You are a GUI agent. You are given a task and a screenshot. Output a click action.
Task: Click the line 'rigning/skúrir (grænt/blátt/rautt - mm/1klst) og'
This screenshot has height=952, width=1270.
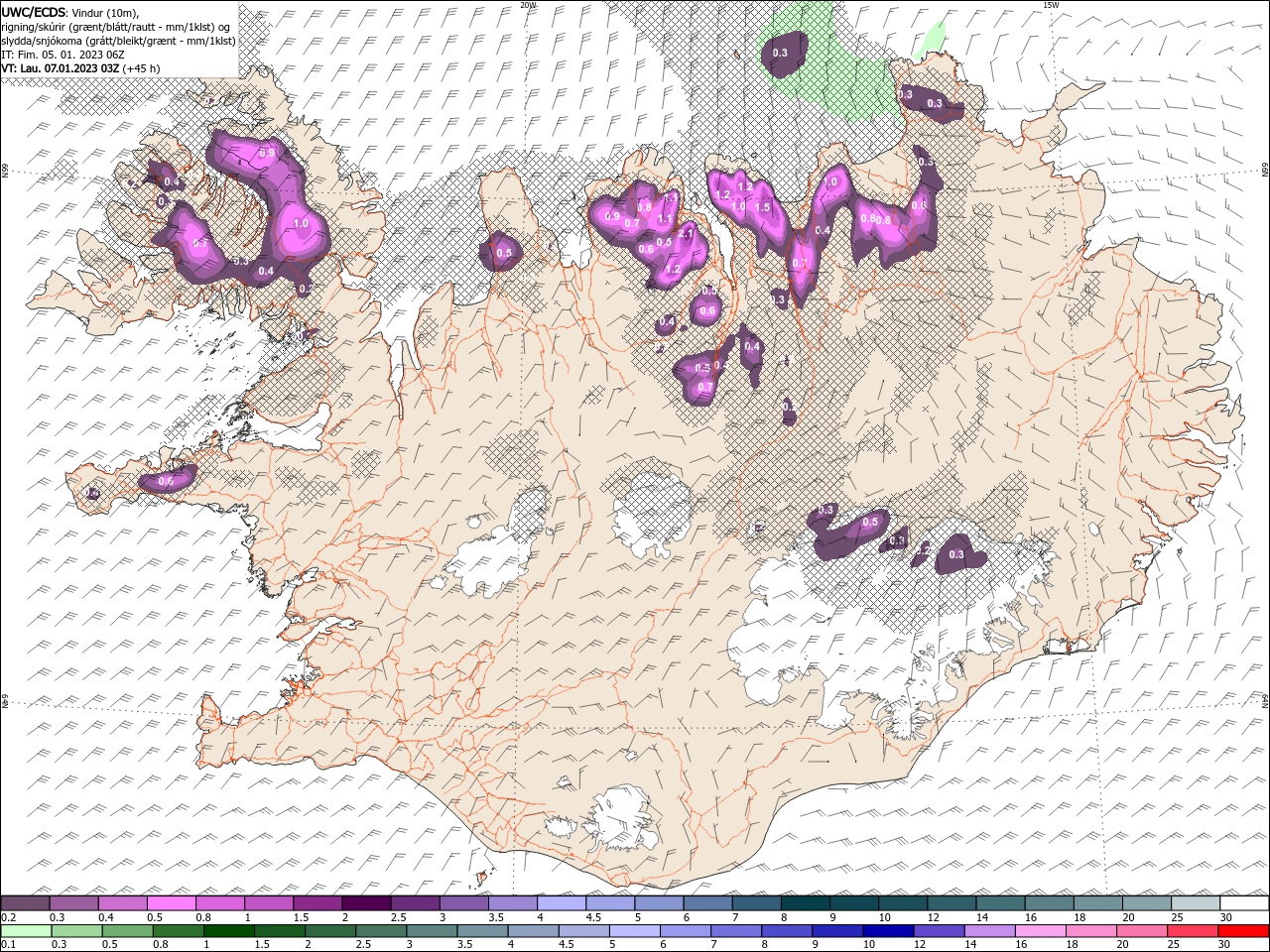(116, 26)
